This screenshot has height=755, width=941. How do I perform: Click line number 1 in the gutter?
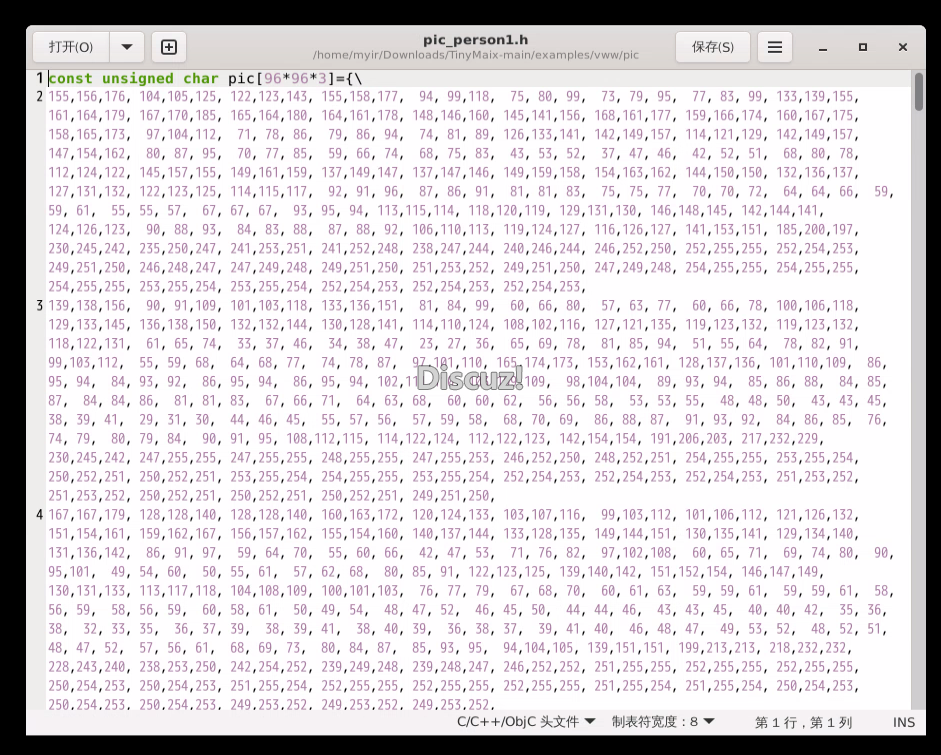click(38, 77)
